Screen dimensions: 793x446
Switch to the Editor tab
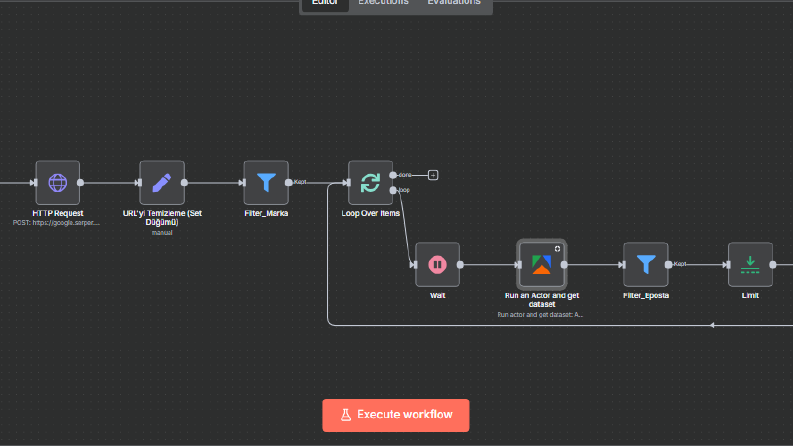(325, 3)
